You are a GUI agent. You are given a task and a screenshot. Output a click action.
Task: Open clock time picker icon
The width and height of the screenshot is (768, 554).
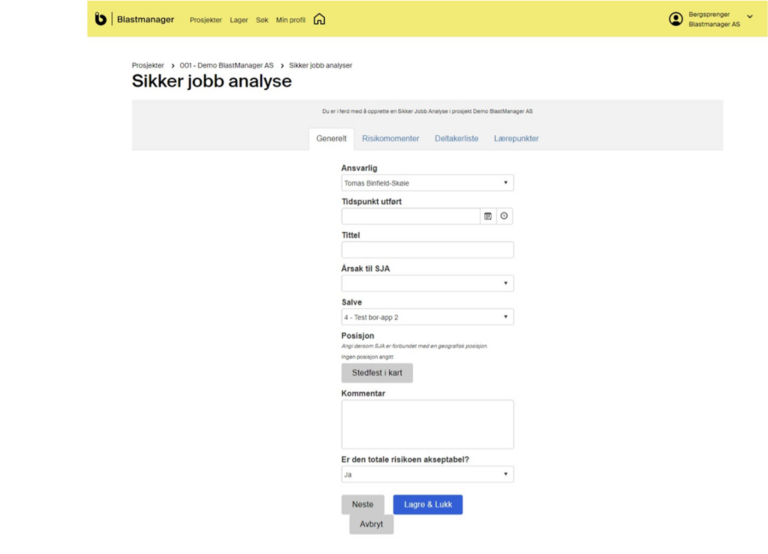pyautogui.click(x=504, y=216)
